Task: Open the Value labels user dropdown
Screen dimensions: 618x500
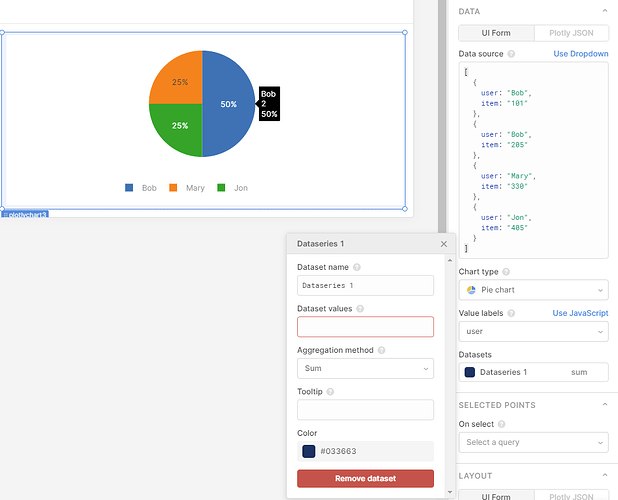Action: 533,331
